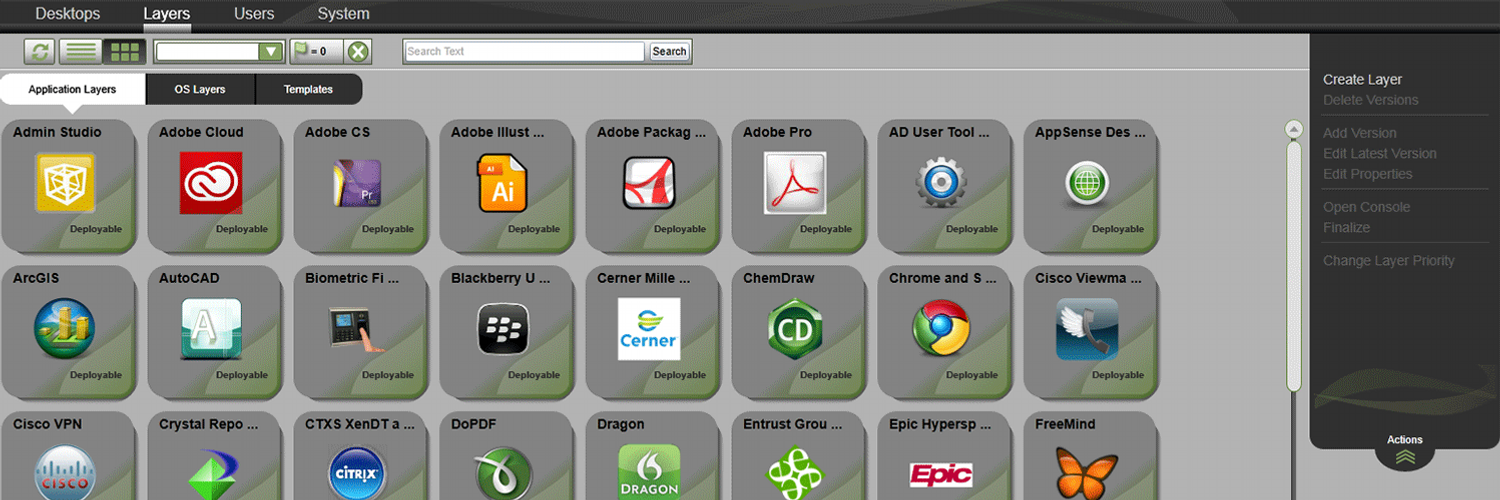The width and height of the screenshot is (1500, 500).
Task: Click Deployable status on Adobe Pro card
Action: click(x=826, y=229)
